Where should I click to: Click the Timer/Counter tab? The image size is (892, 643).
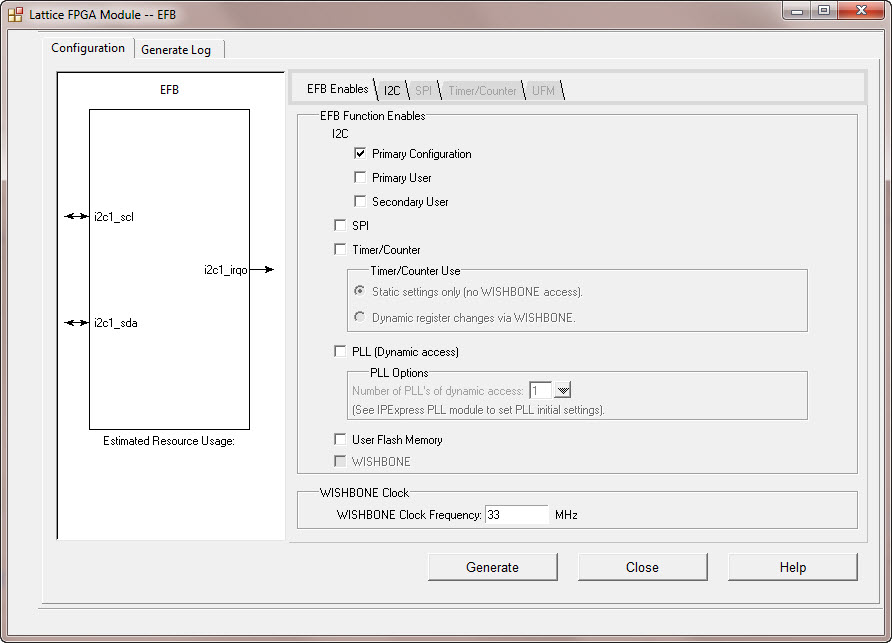tap(482, 90)
